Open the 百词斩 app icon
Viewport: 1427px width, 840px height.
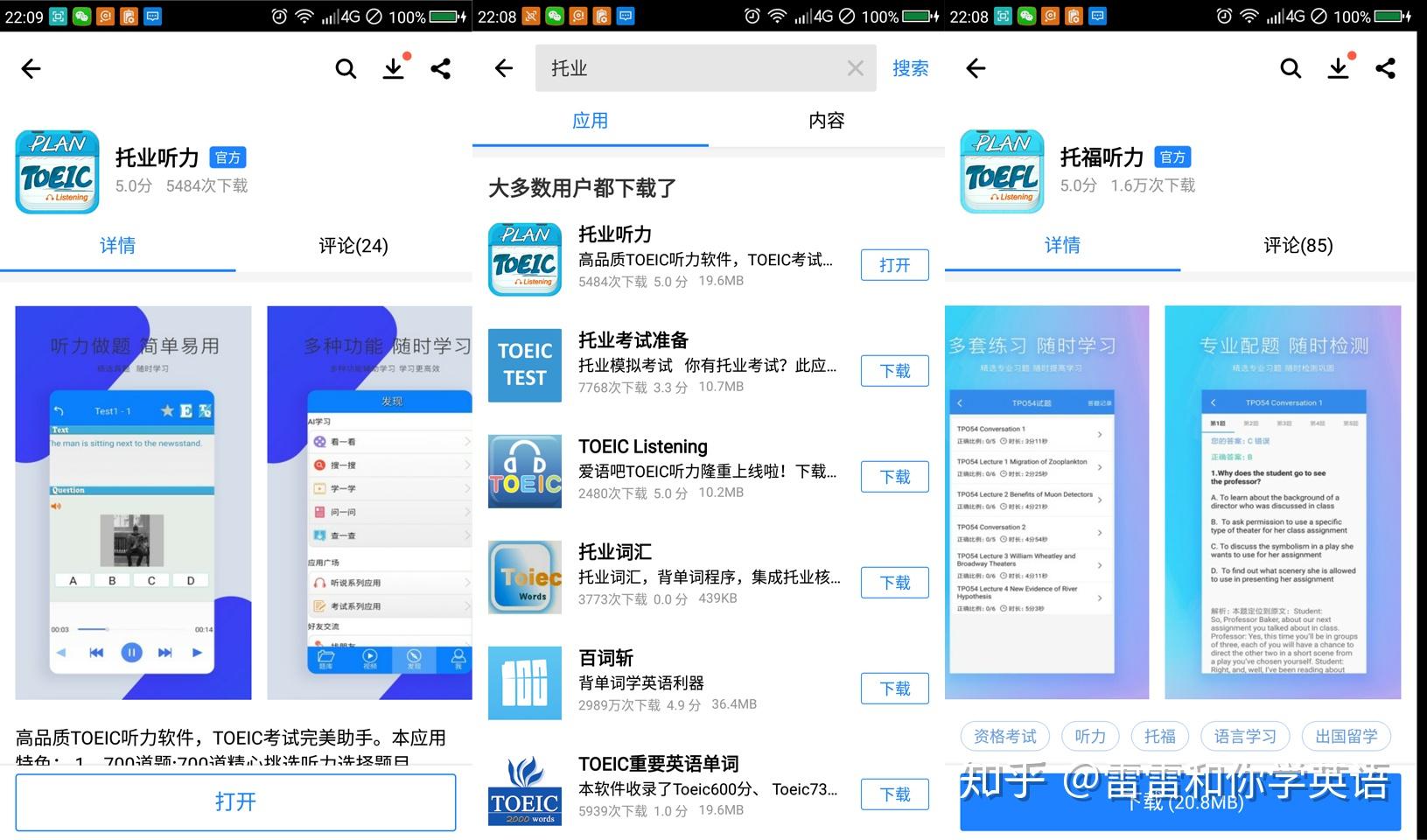tap(525, 682)
